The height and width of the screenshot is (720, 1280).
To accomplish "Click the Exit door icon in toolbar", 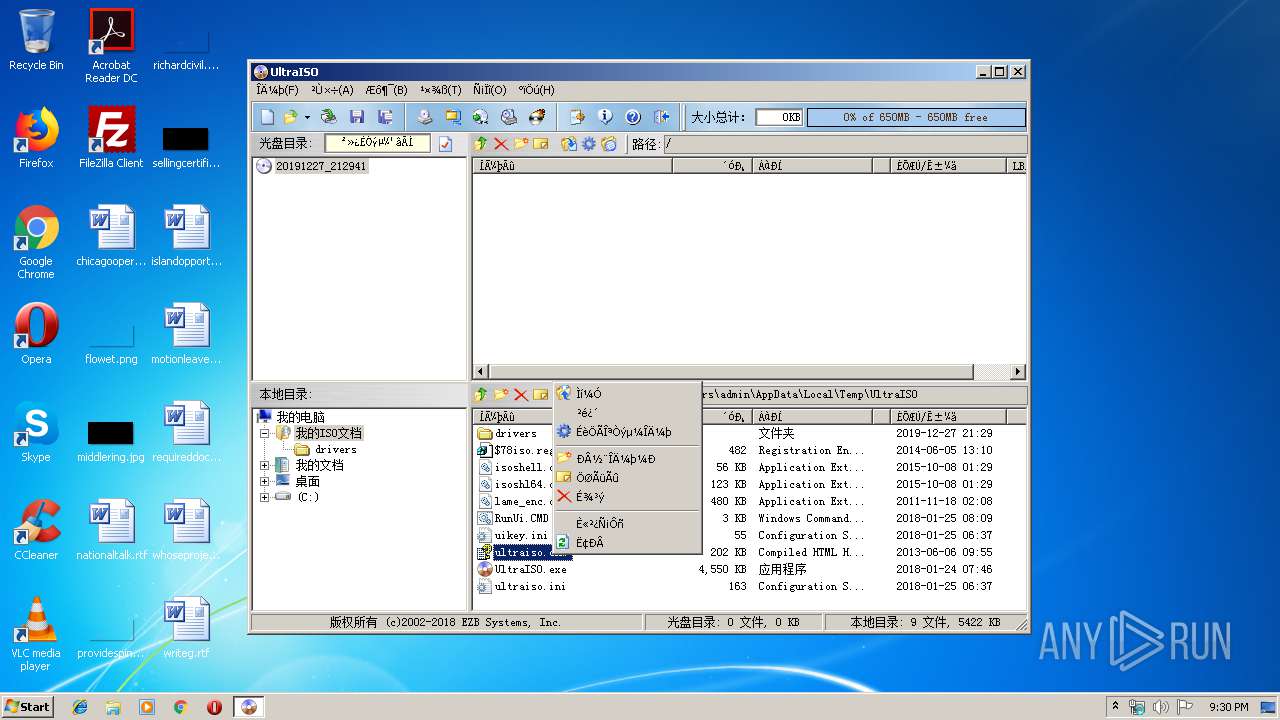I will 661,117.
